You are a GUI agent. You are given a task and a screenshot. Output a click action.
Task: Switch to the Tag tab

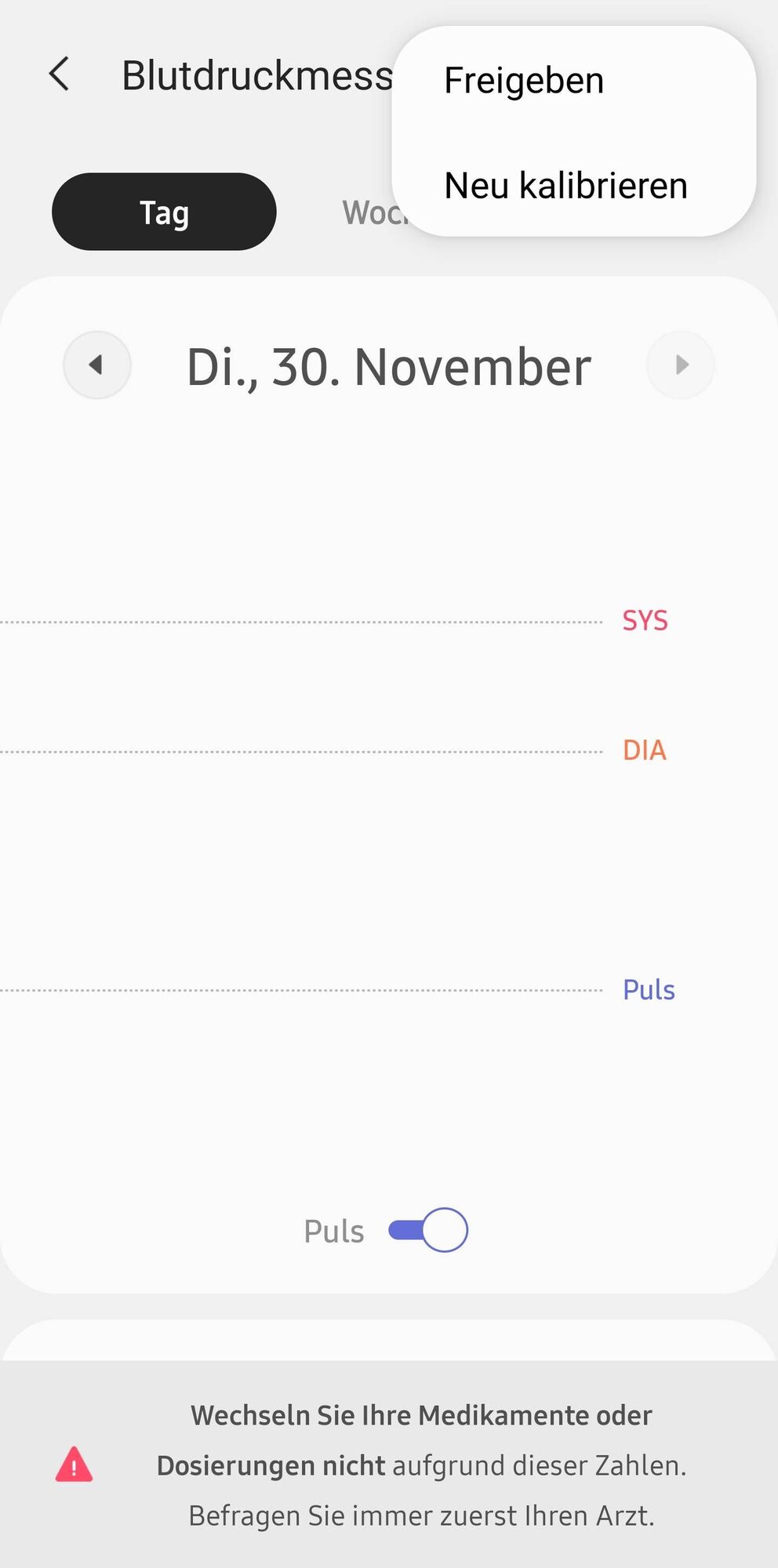click(x=164, y=212)
